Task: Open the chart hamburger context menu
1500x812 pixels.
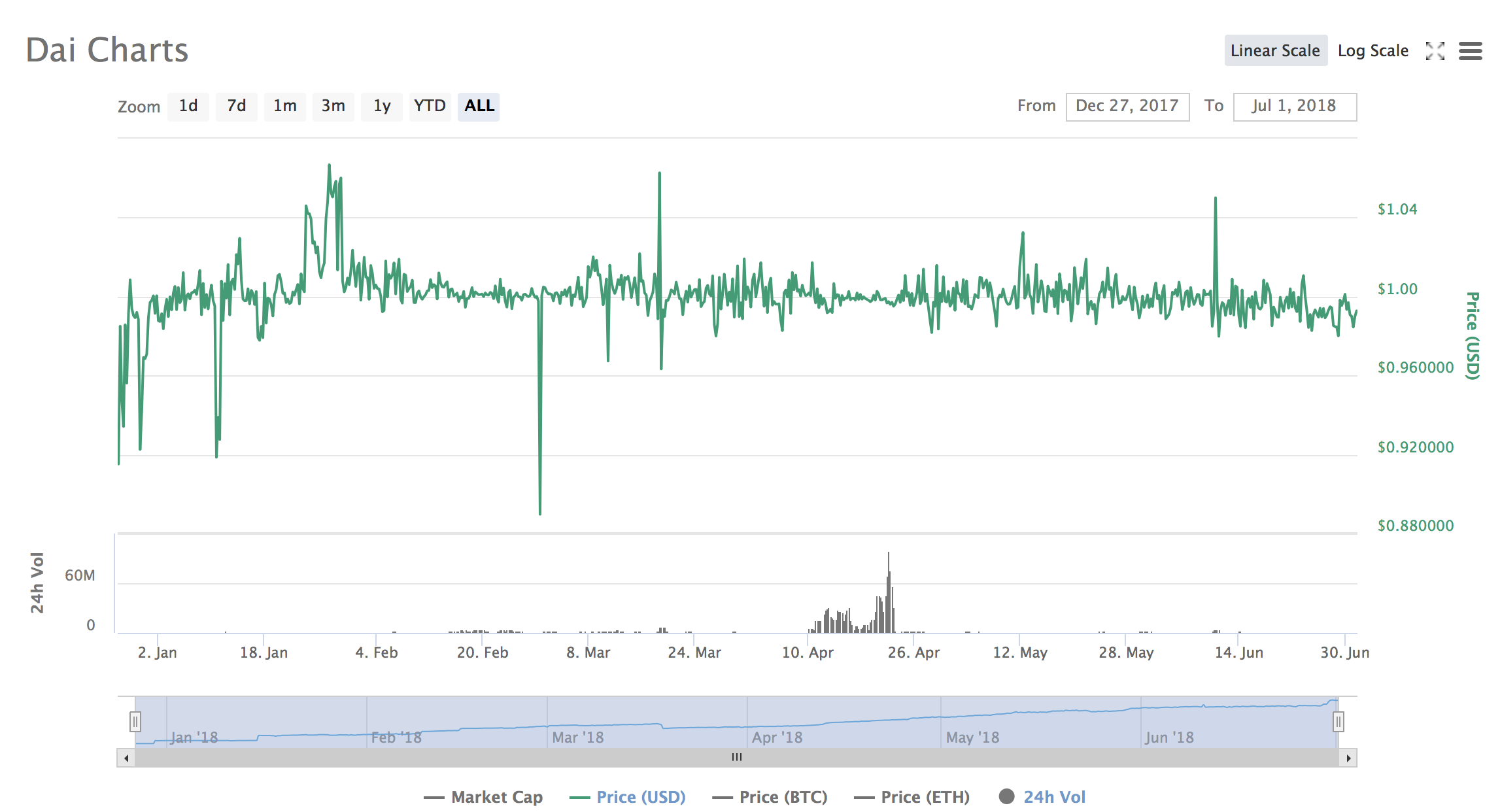Action: point(1470,51)
